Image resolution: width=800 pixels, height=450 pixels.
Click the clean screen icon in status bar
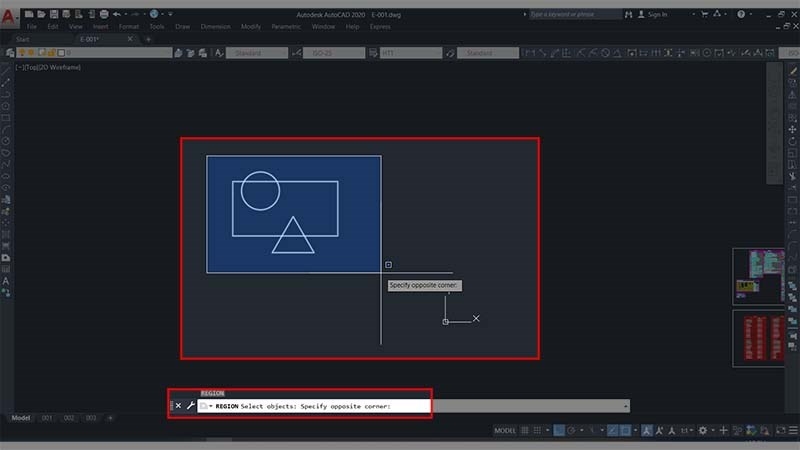[x=781, y=431]
